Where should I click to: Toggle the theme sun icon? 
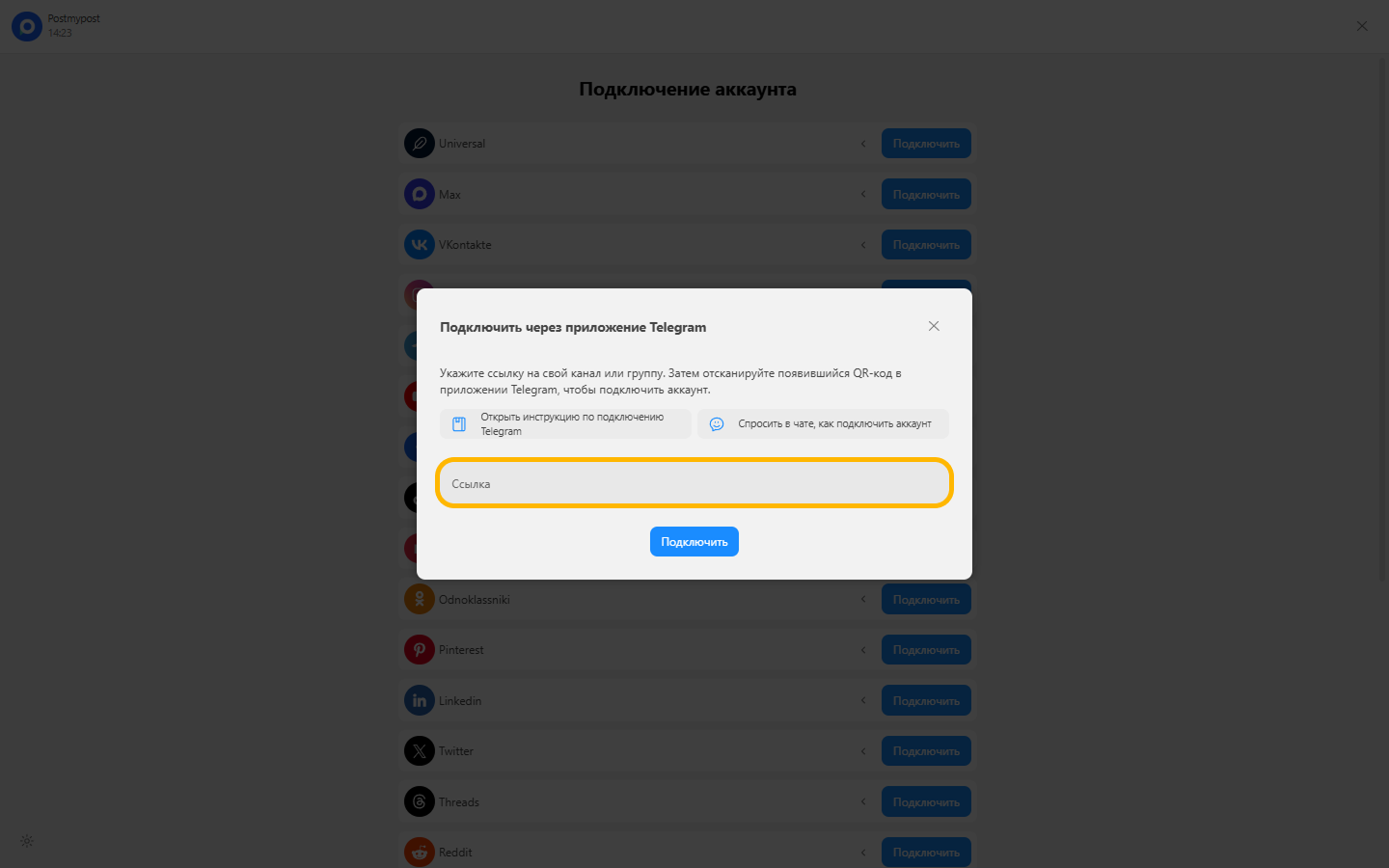27,841
